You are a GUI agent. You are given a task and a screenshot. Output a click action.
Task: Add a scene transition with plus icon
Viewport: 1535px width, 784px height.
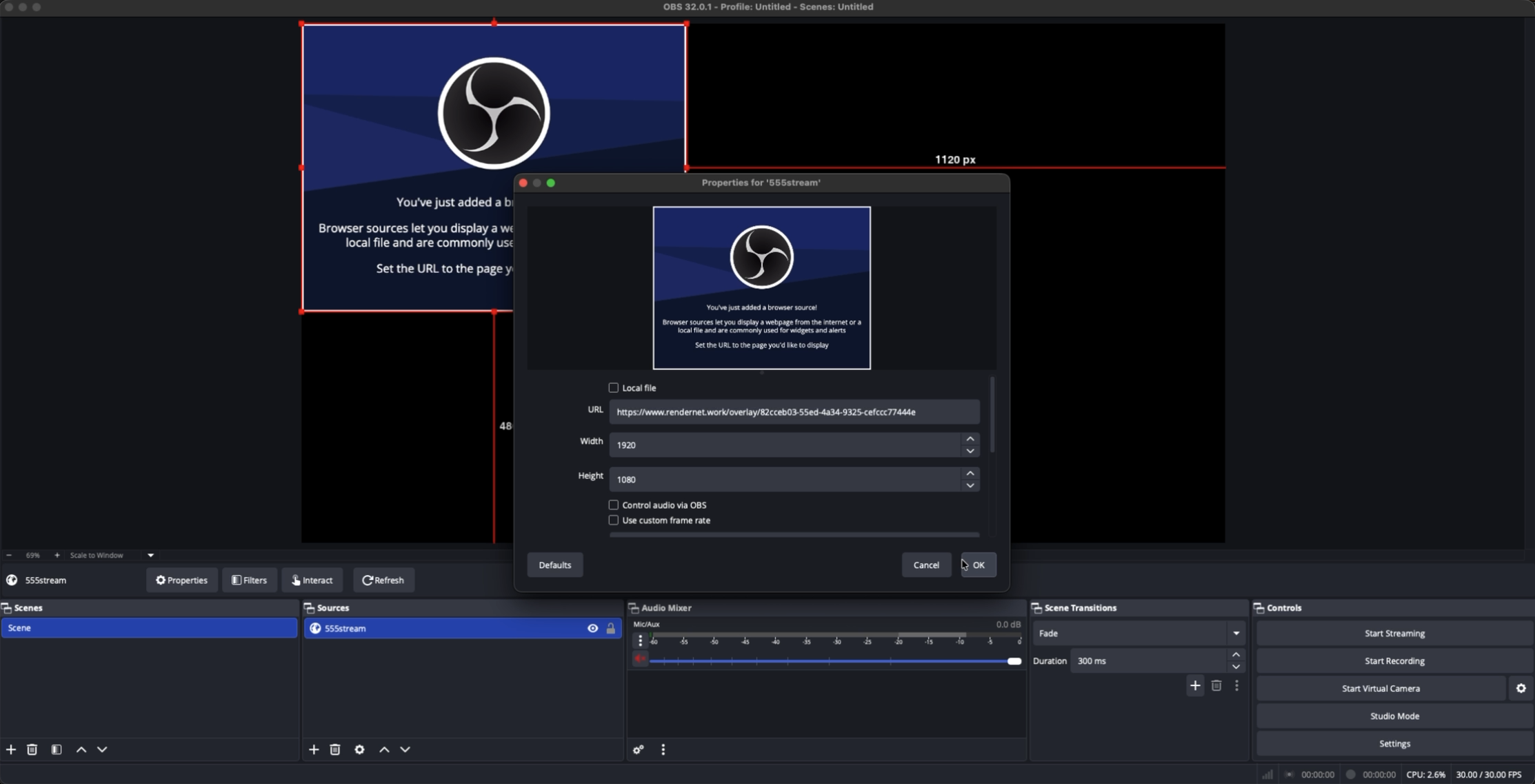tap(1195, 685)
